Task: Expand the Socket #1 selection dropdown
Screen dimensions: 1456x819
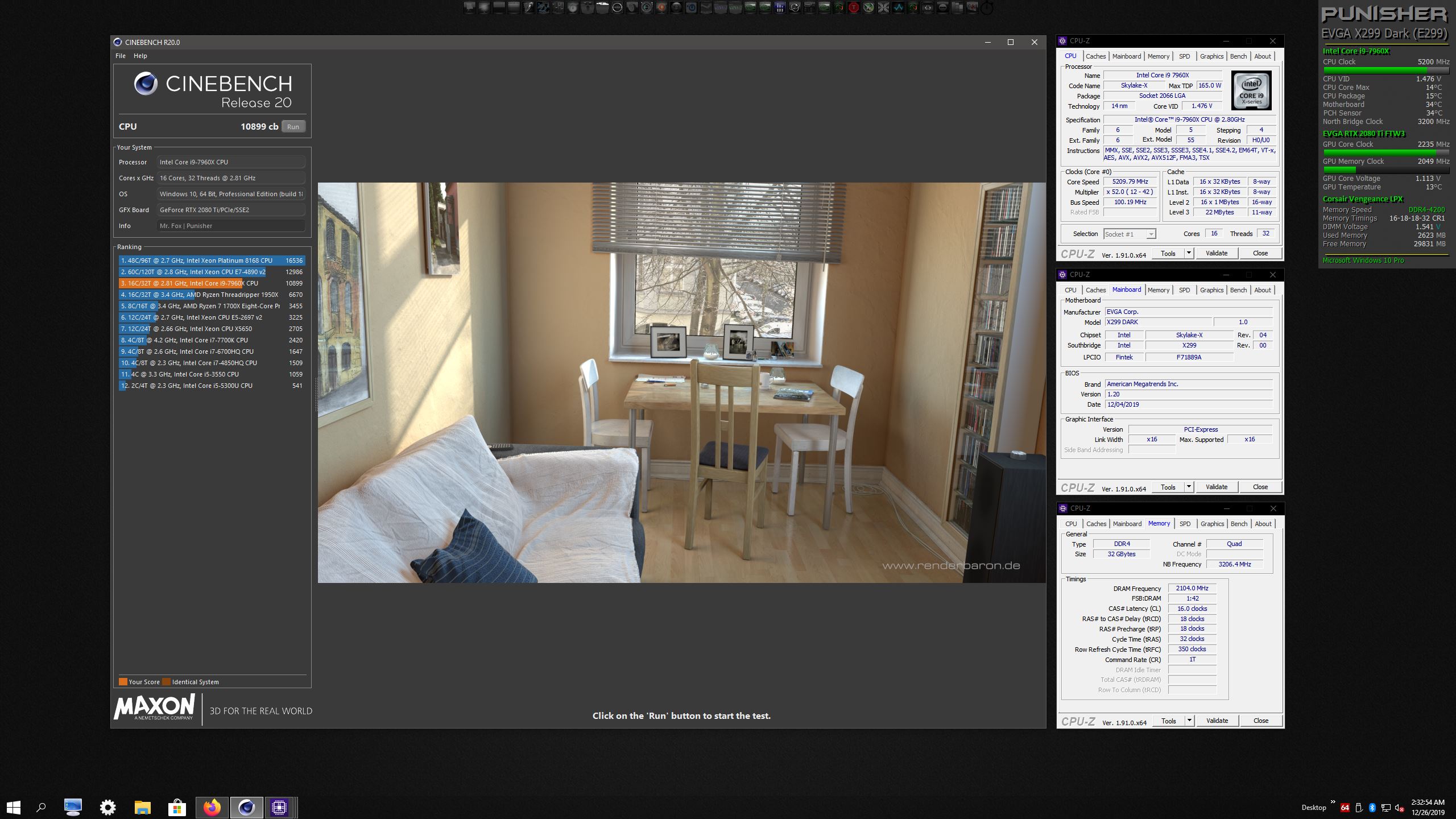Action: pyautogui.click(x=1151, y=234)
